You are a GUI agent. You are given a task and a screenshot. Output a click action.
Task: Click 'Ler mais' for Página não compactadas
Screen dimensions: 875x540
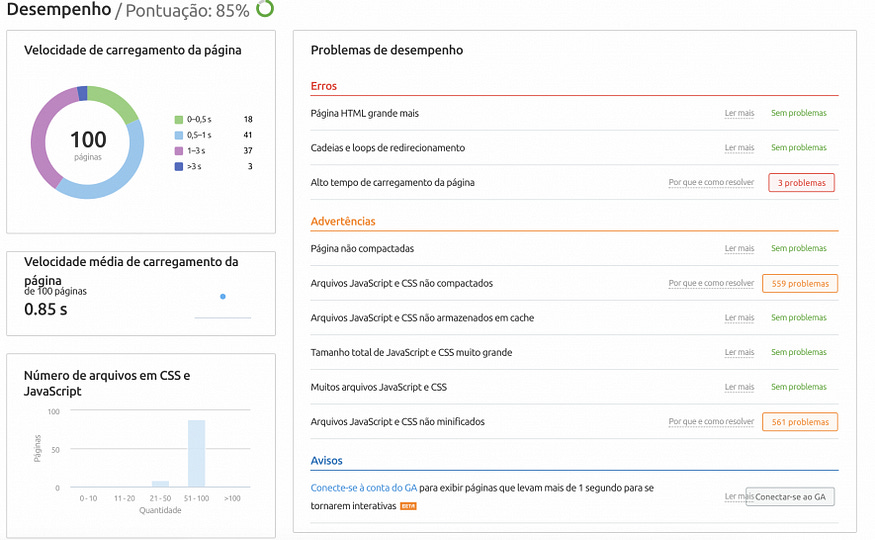point(739,248)
